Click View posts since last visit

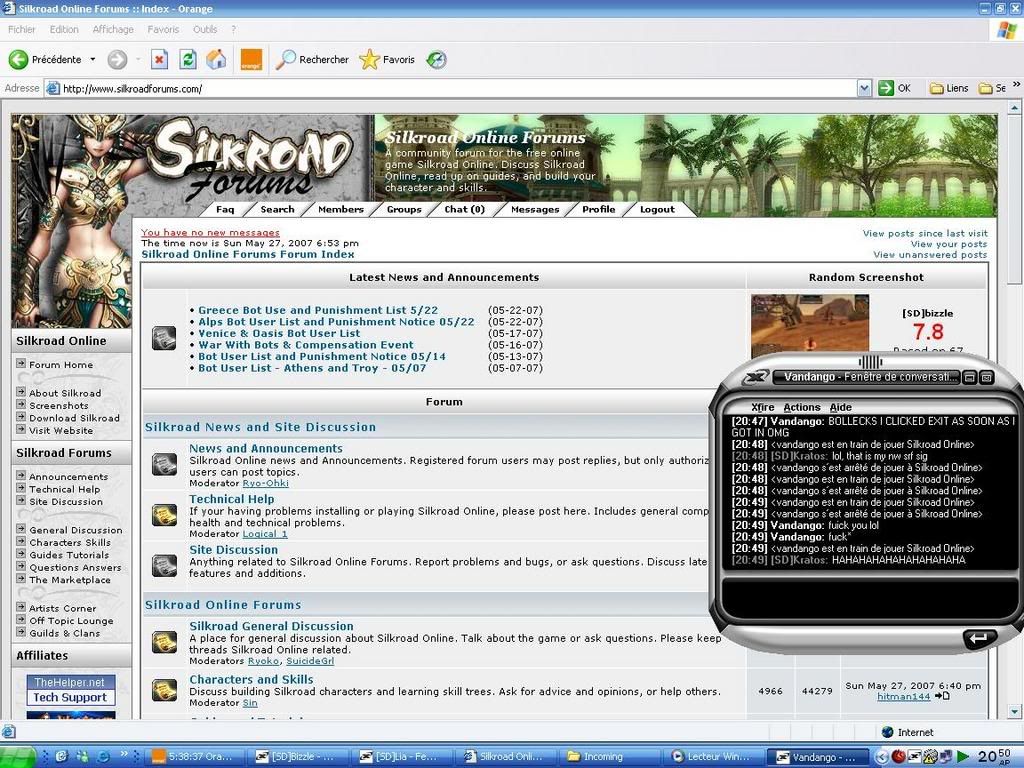[924, 233]
